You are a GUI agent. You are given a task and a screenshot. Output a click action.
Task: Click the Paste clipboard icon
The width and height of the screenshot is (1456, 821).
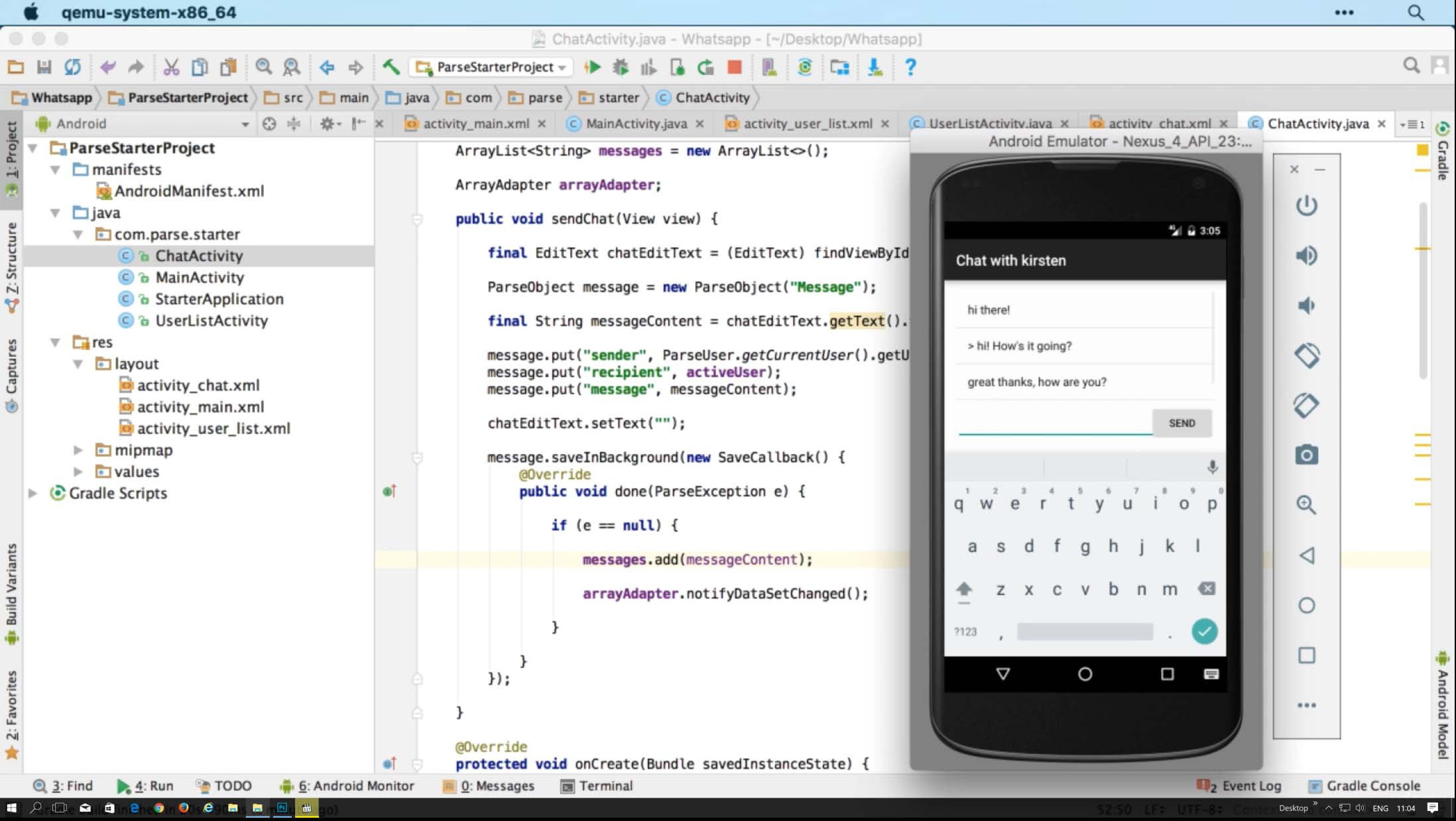click(228, 67)
